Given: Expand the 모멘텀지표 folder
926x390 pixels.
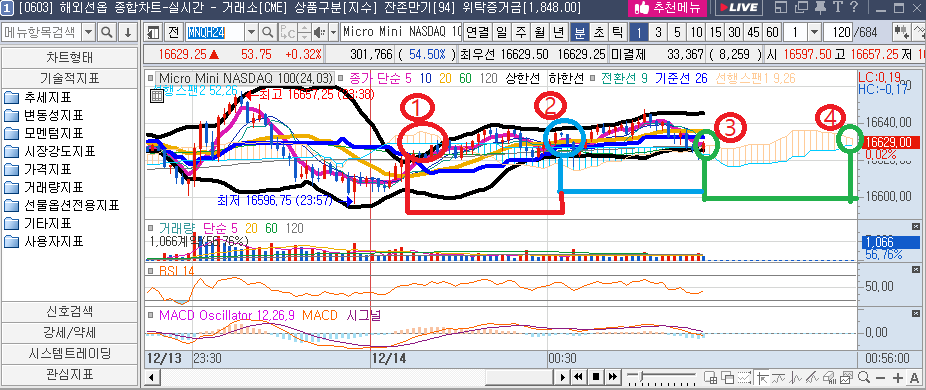Looking at the screenshot, I should point(43,134).
